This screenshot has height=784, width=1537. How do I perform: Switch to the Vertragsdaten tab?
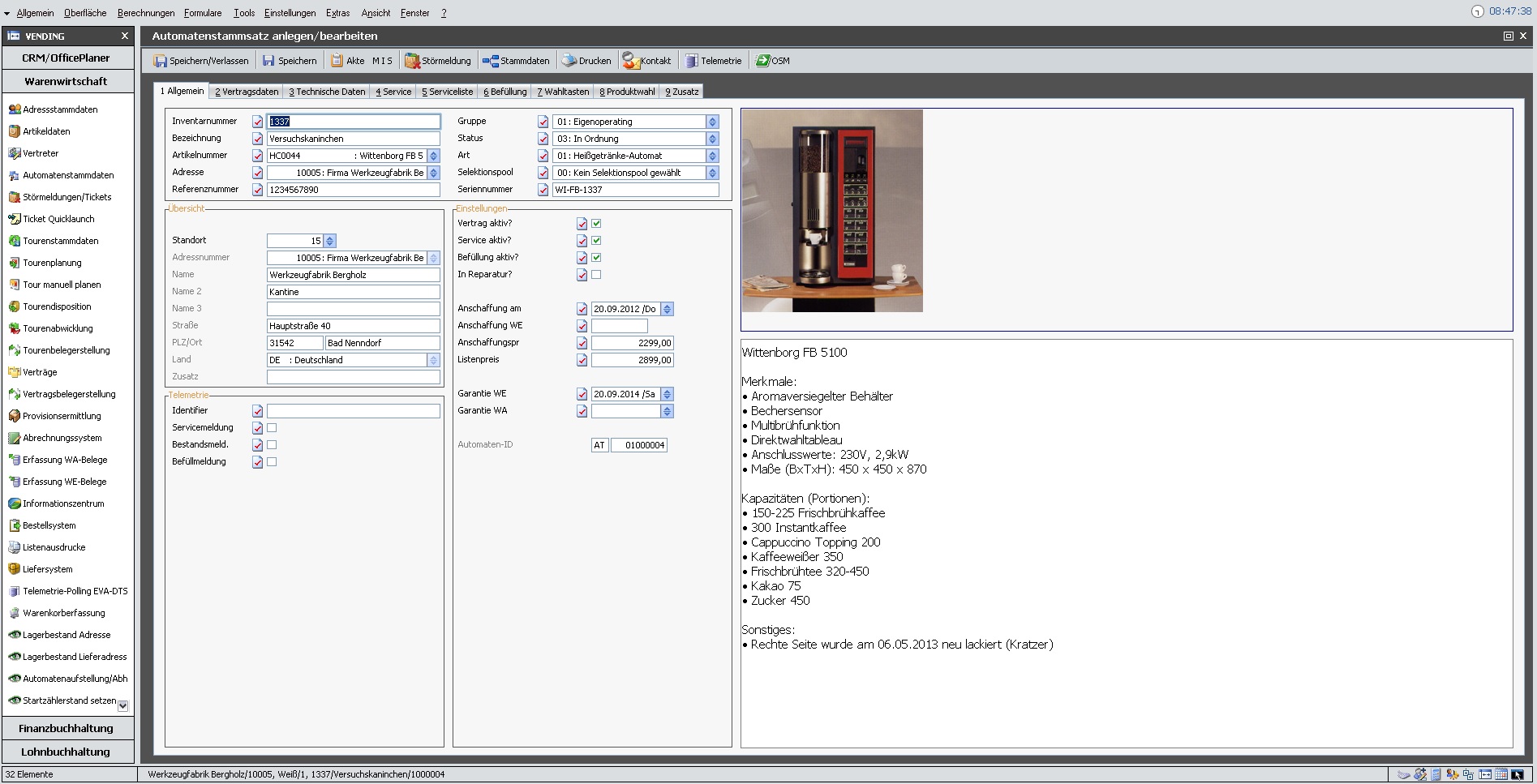[x=247, y=92]
